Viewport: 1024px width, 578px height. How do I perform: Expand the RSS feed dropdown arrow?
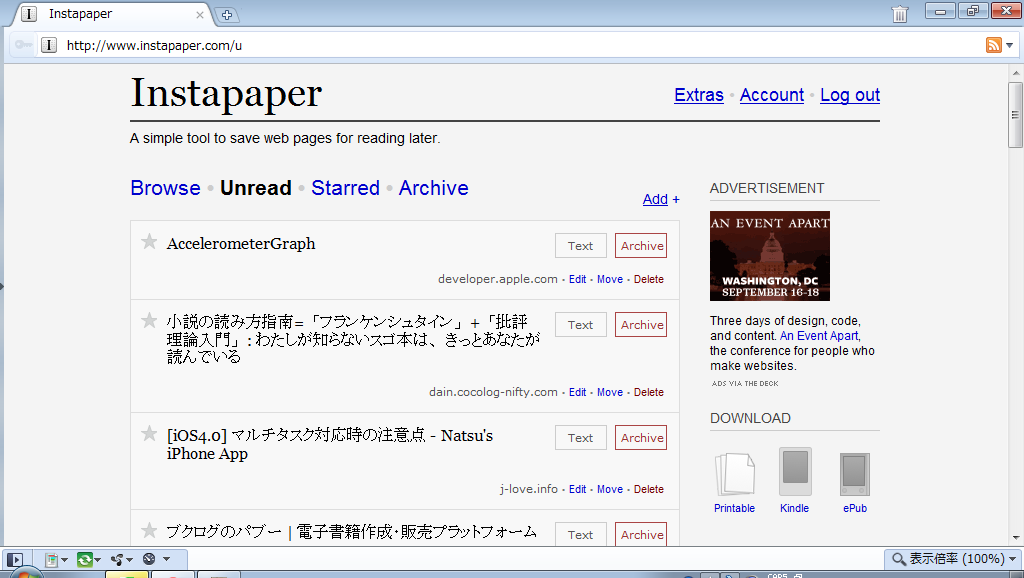point(1010,45)
